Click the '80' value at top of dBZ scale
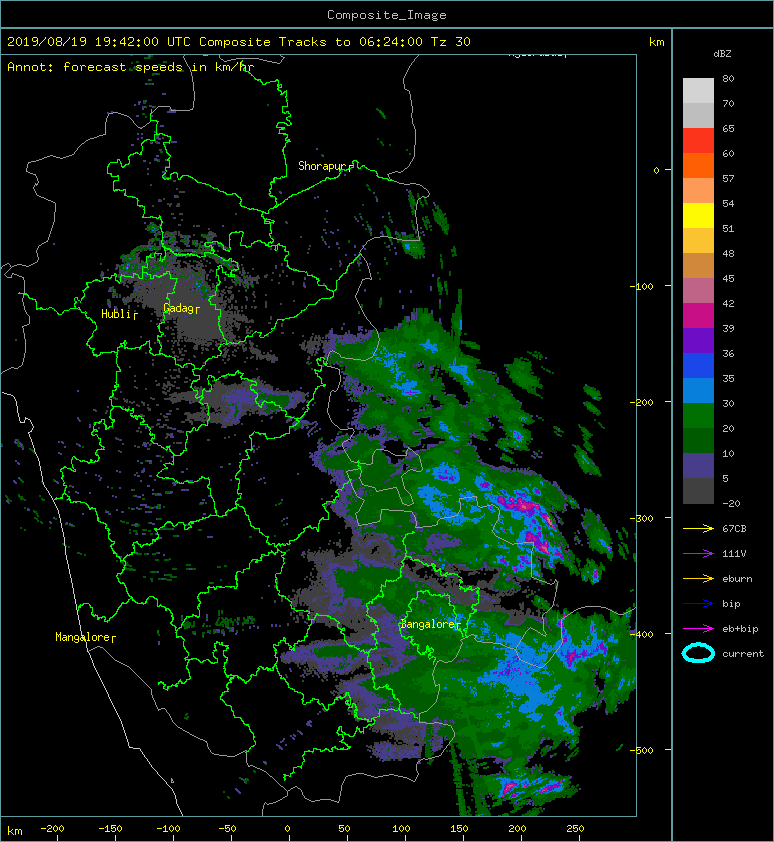The height and width of the screenshot is (842, 774). coord(728,78)
